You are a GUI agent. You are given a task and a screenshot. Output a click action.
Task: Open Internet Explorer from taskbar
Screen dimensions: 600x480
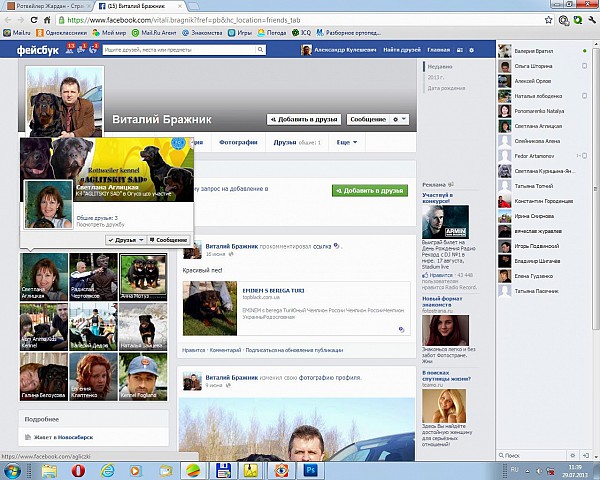(108, 471)
